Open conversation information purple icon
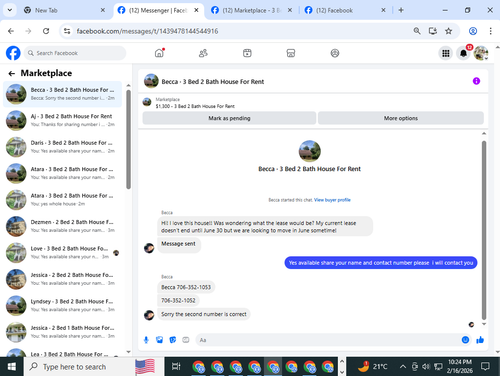Screen dimensions: 500x376 (476, 81)
